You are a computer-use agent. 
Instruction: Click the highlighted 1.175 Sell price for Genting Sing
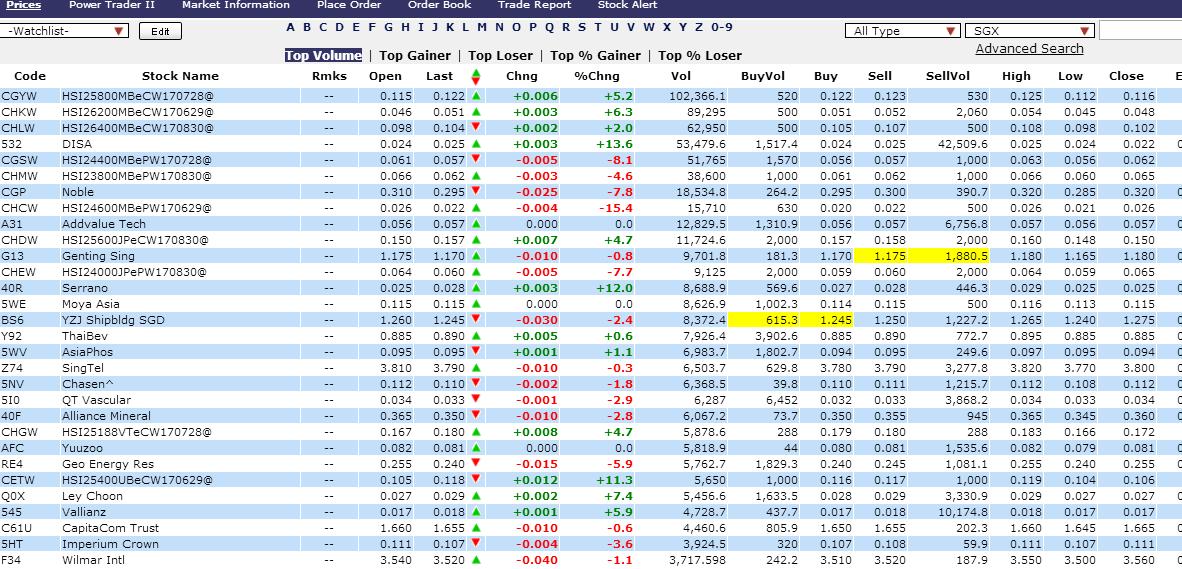pos(879,256)
